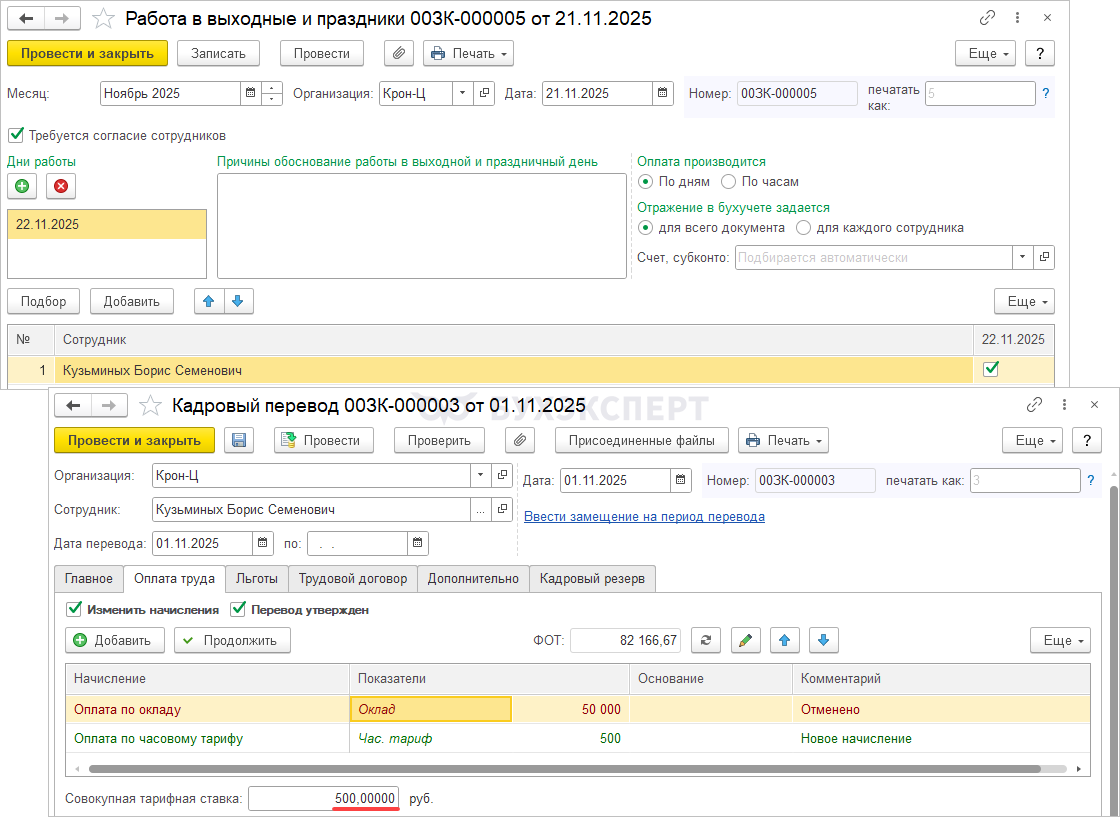The width and height of the screenshot is (1120, 817).
Task: Expand the Организация Крон-Ц dropdown in top form
Action: click(462, 93)
